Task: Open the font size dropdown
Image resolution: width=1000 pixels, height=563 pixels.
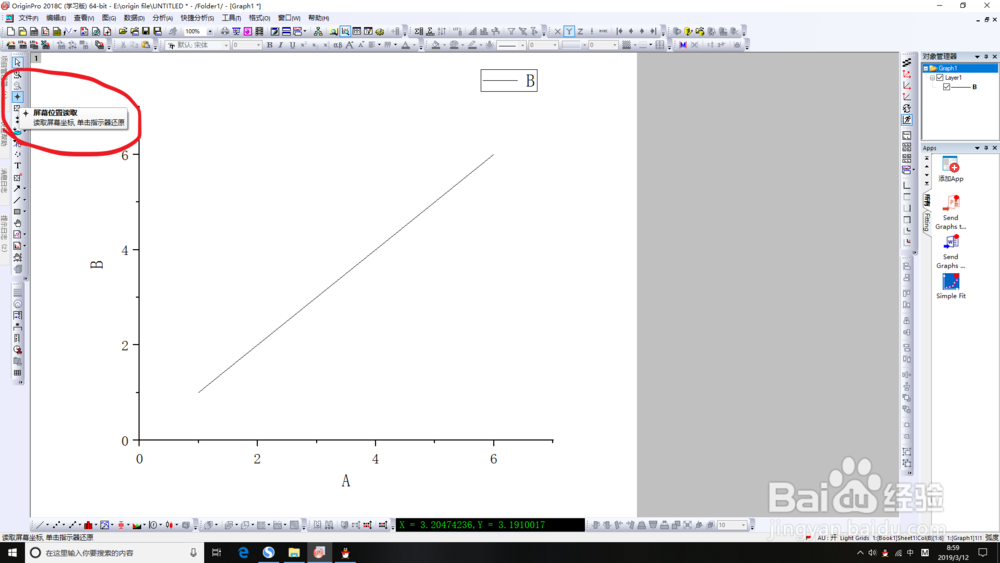Action: 258,45
